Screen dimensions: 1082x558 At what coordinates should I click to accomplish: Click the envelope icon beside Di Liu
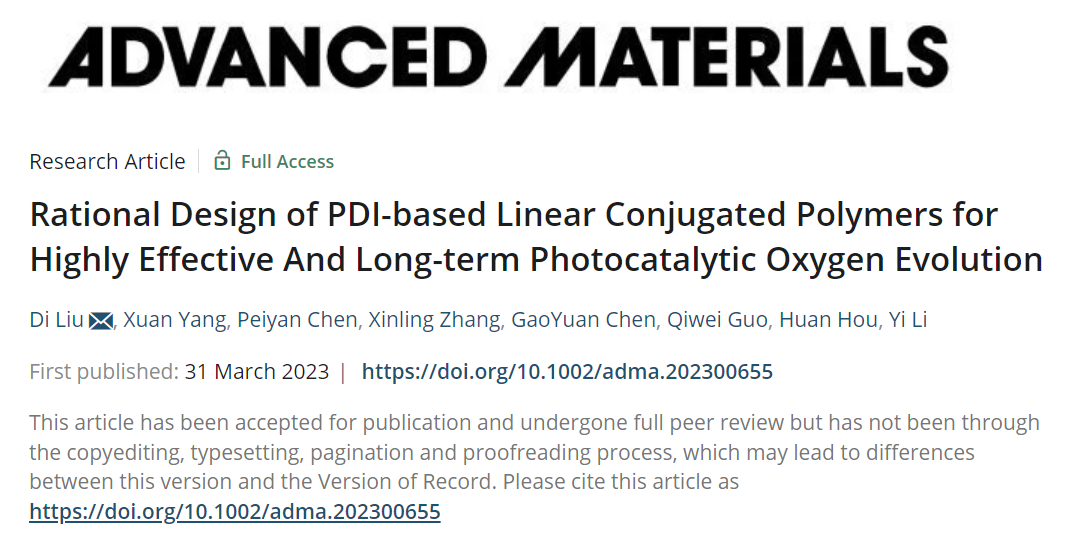tap(101, 321)
